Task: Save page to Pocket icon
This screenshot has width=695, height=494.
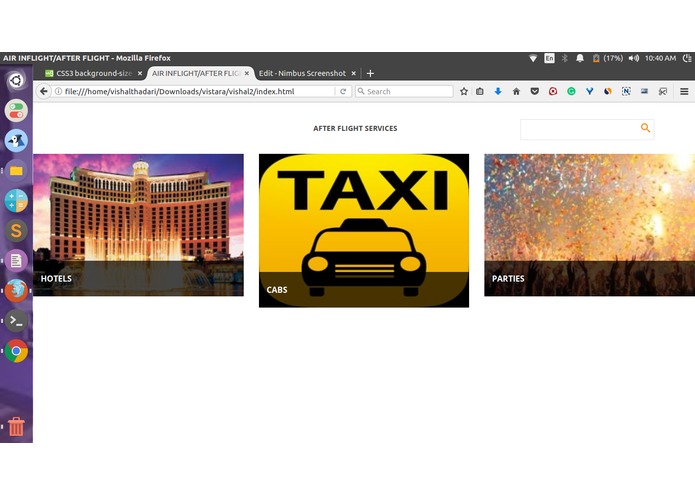Action: click(x=535, y=91)
